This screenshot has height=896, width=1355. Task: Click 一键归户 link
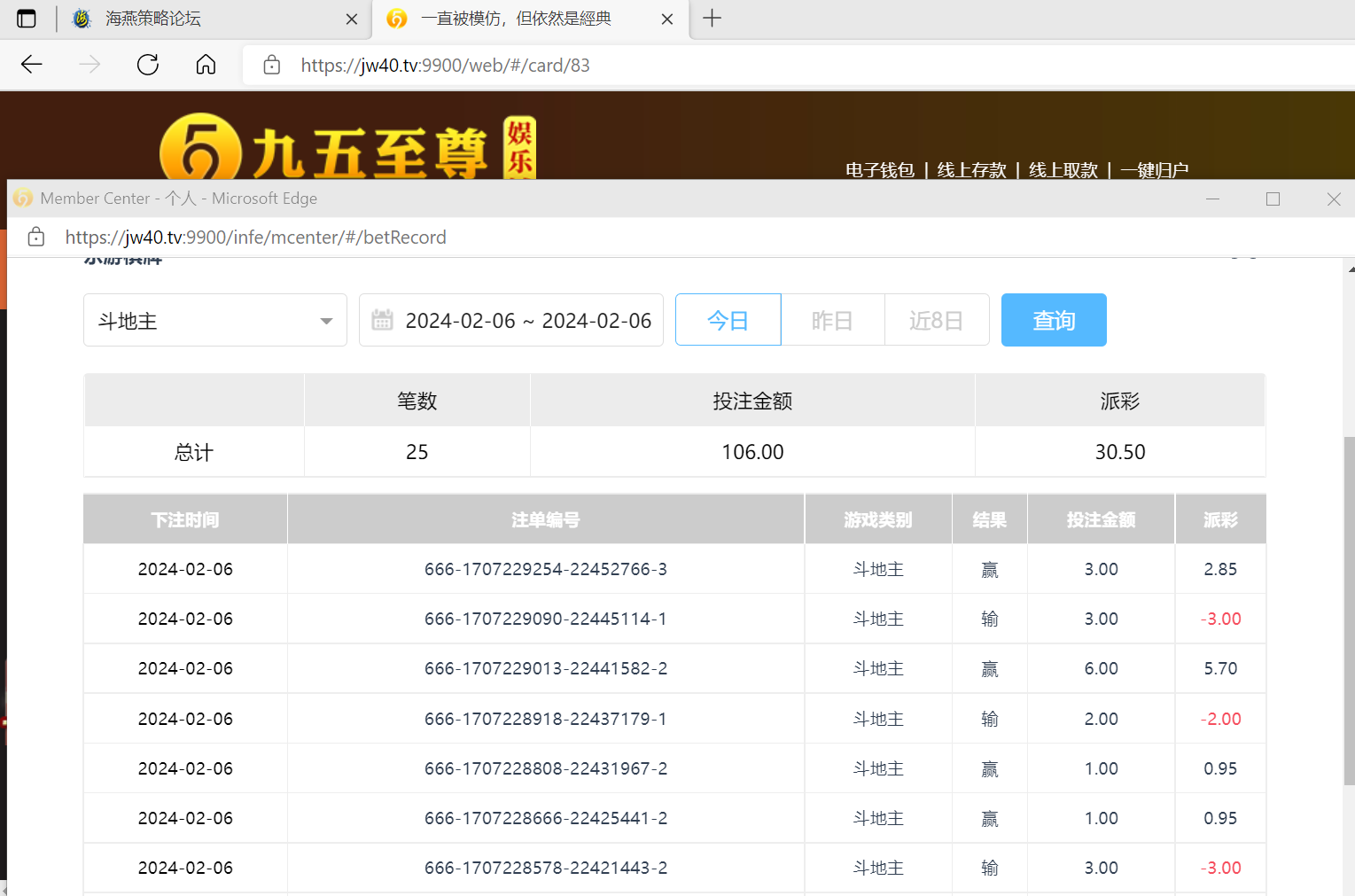click(x=1154, y=169)
